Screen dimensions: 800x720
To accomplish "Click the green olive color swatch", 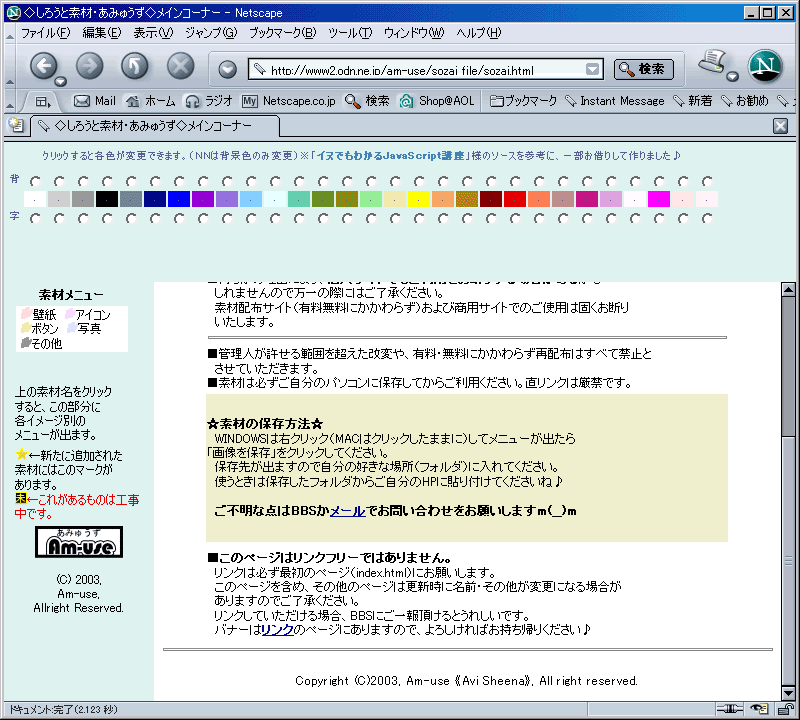I will 323,199.
